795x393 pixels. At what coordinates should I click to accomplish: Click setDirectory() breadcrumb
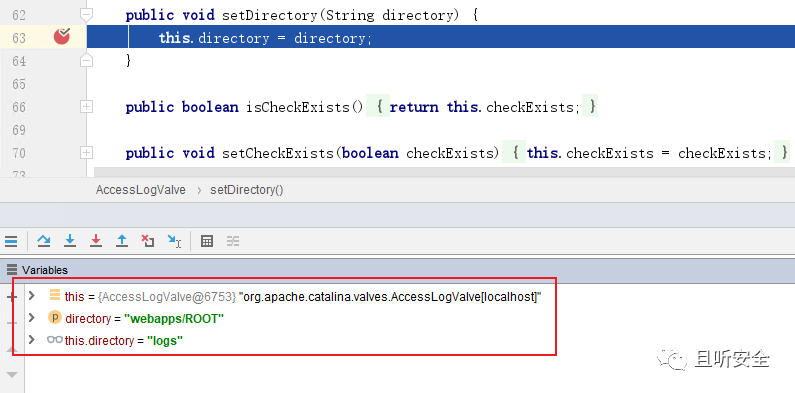[247, 190]
